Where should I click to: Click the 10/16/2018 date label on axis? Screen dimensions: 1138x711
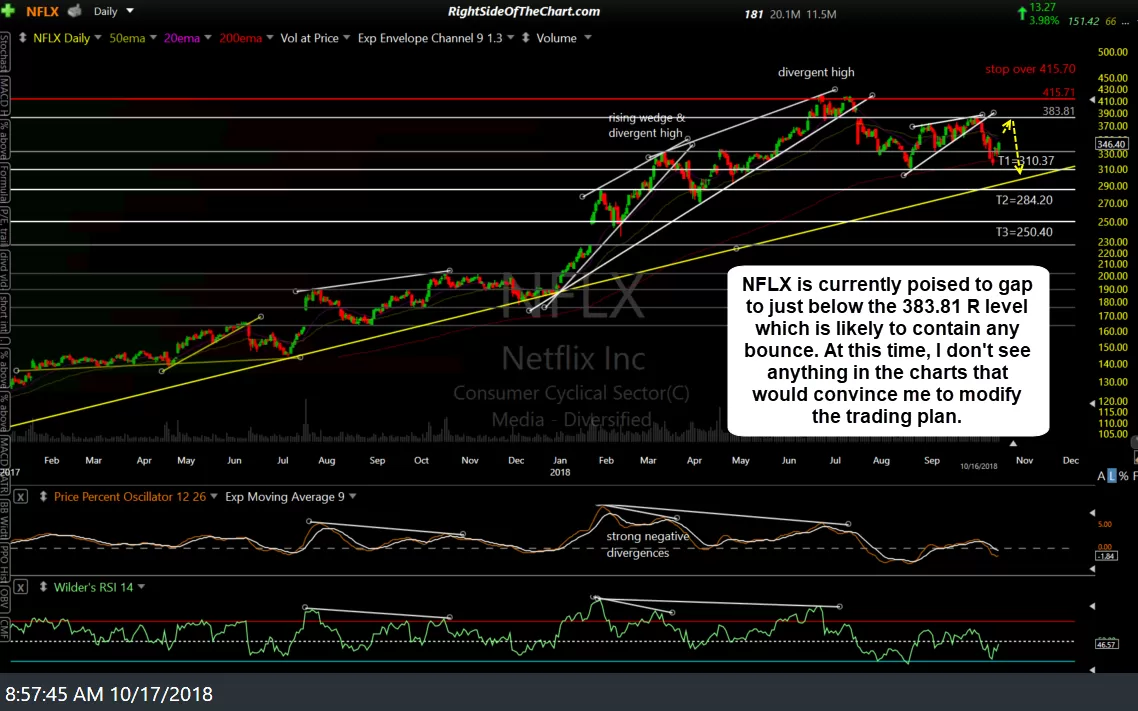click(978, 467)
